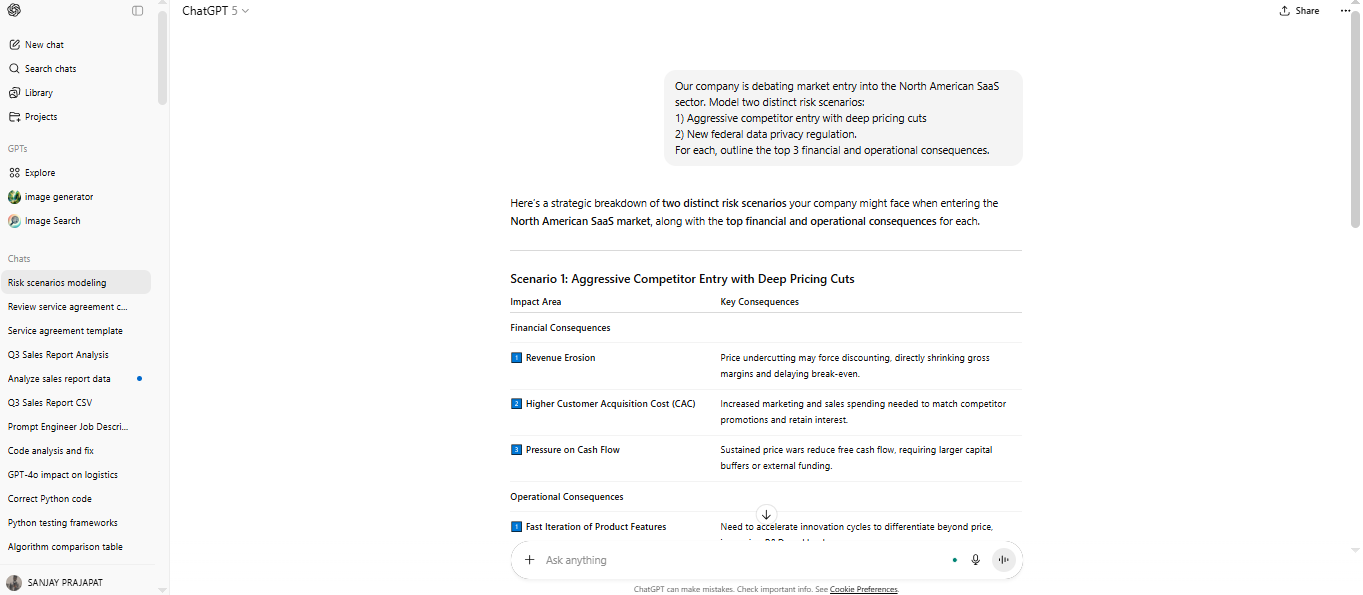This screenshot has height=595, width=1363.
Task: Open Projects section
Action: 41,117
